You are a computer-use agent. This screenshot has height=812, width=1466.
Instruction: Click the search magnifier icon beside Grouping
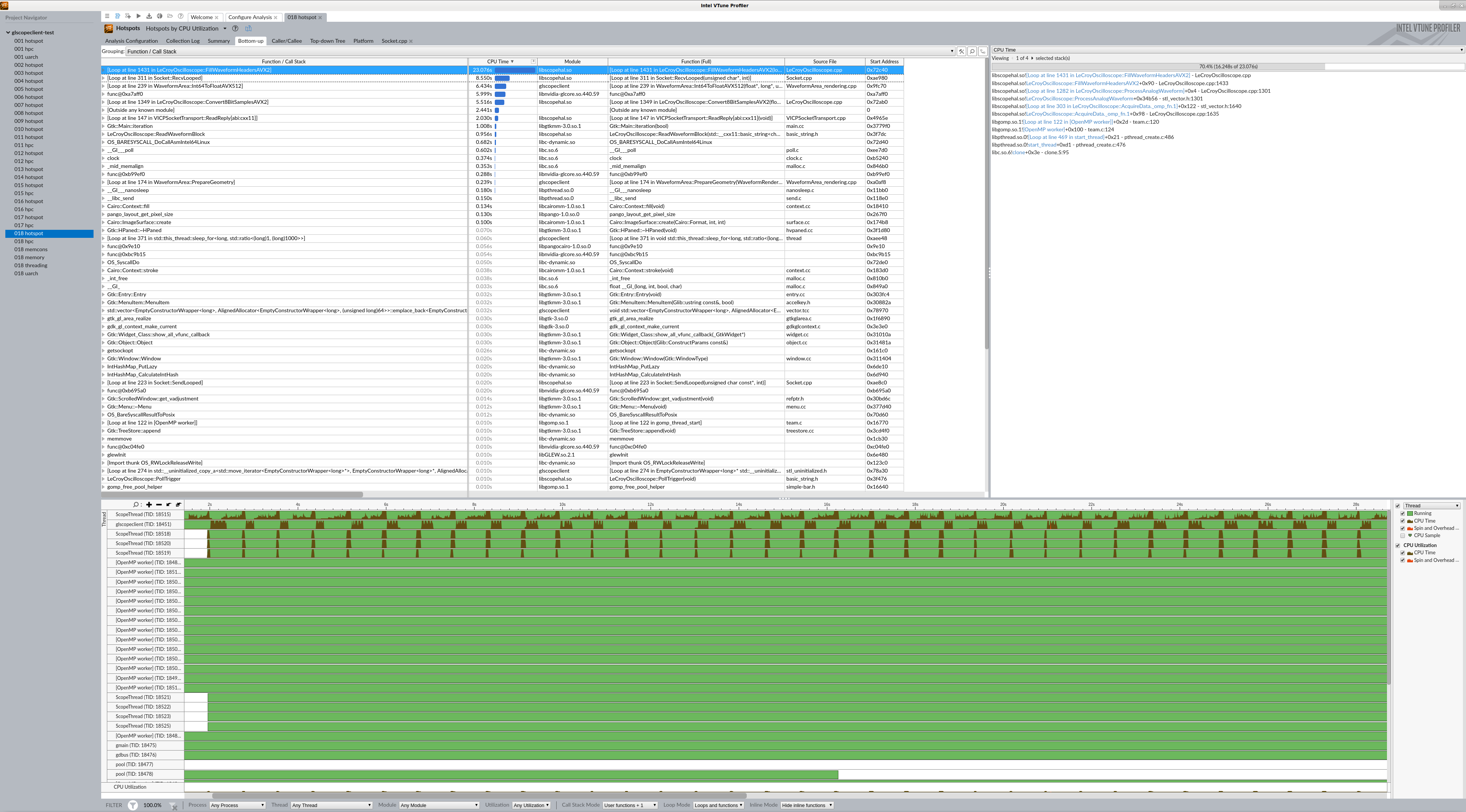[972, 51]
